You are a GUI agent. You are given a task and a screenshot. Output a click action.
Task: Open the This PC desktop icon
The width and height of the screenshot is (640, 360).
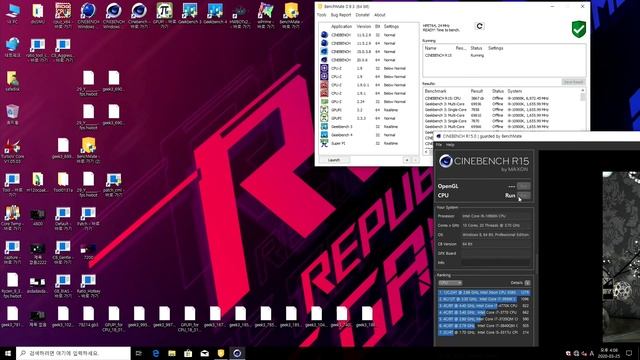(13, 14)
